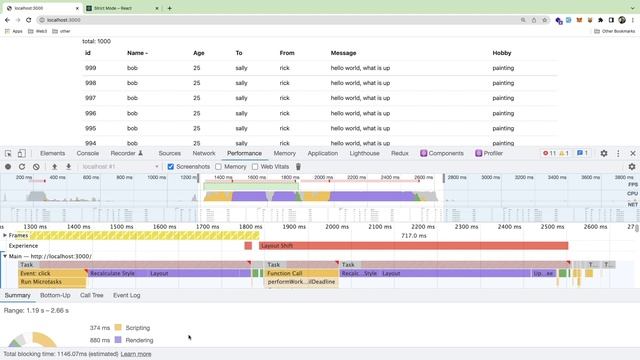Open the DevTools Memory tab
This screenshot has height=360, width=640.
click(x=284, y=153)
